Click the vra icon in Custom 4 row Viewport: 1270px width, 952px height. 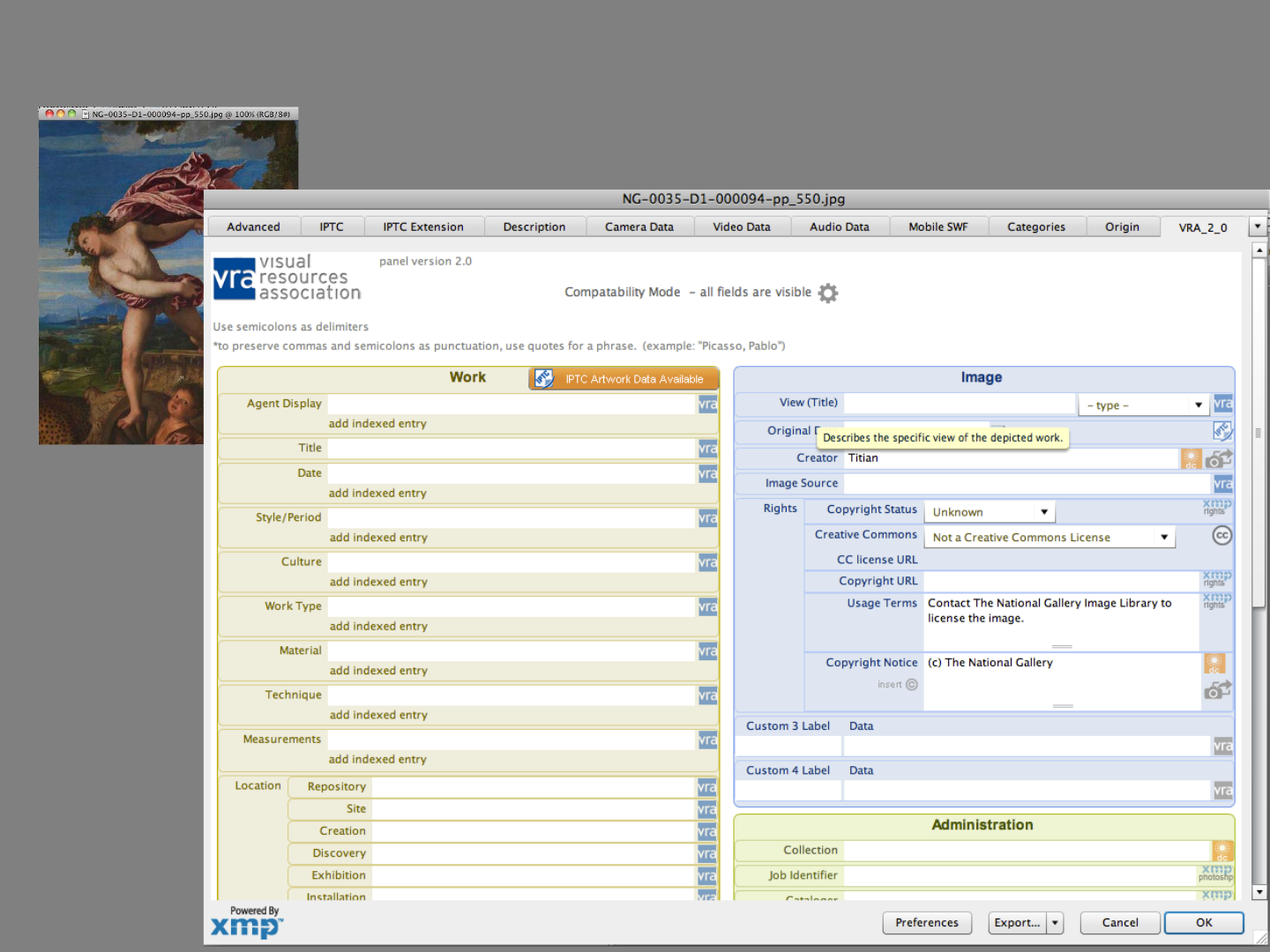pos(1223,791)
